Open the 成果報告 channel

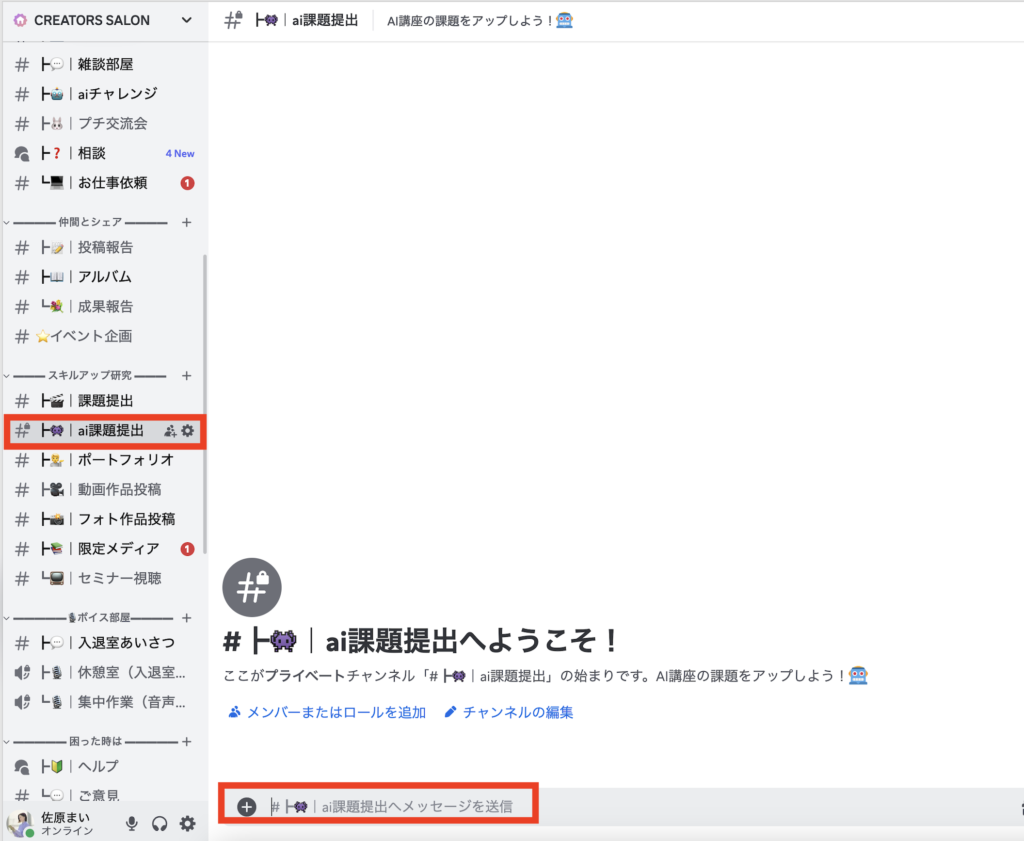[x=104, y=306]
